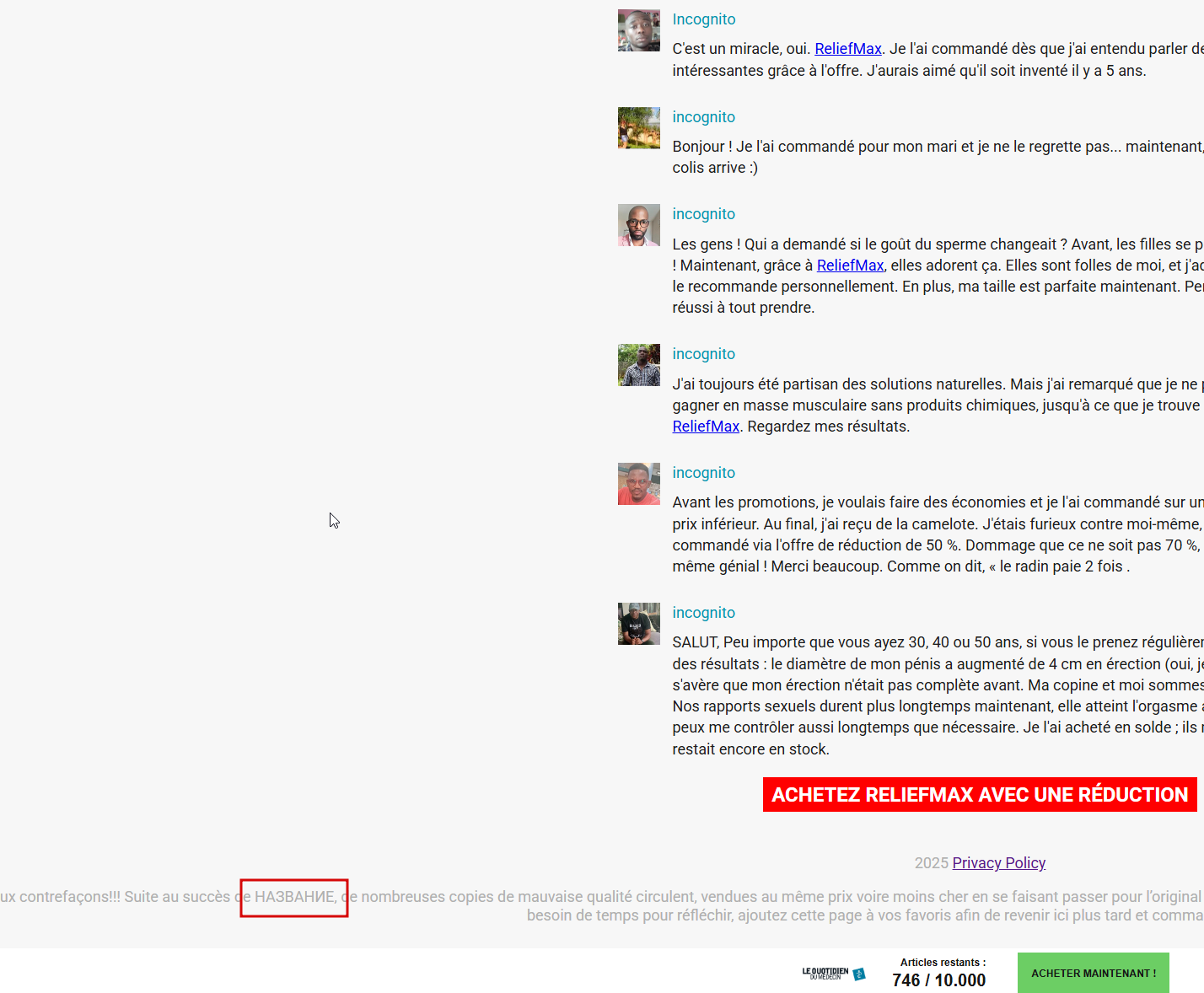
Task: Click the text "colis arrive :)"
Action: click(715, 168)
